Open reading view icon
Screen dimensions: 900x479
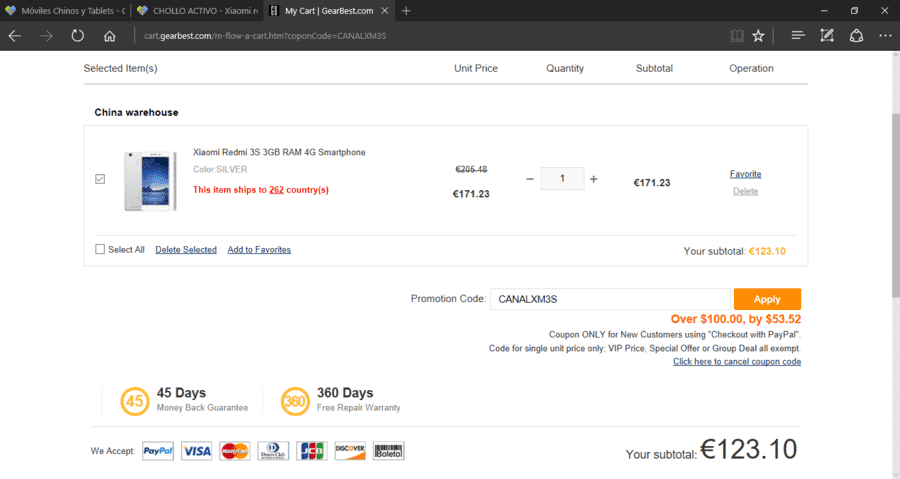737,36
